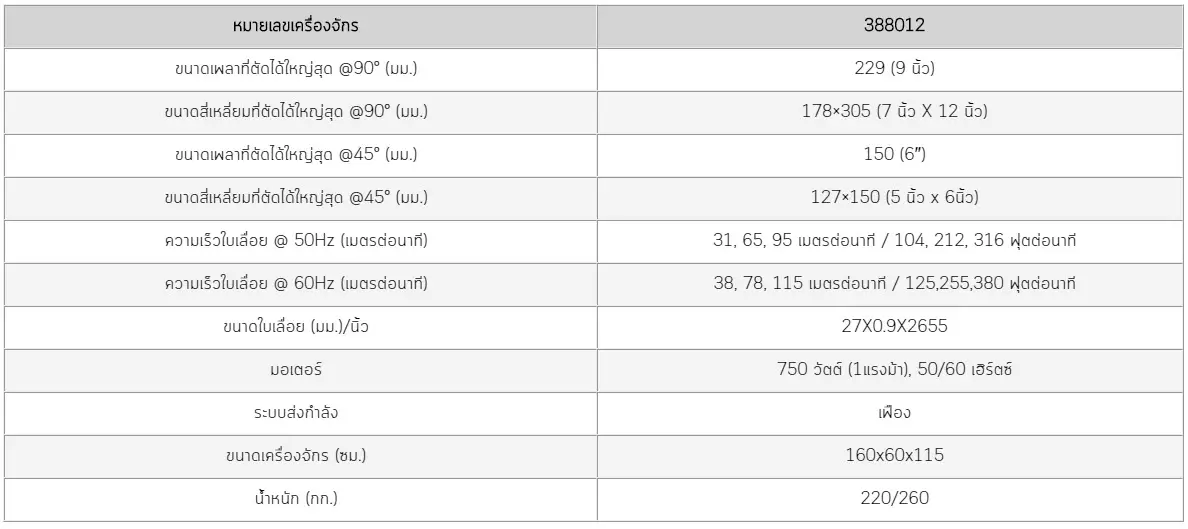The image size is (1188, 529).
Task: Select the เฟือง transmission value
Action: (x=894, y=413)
